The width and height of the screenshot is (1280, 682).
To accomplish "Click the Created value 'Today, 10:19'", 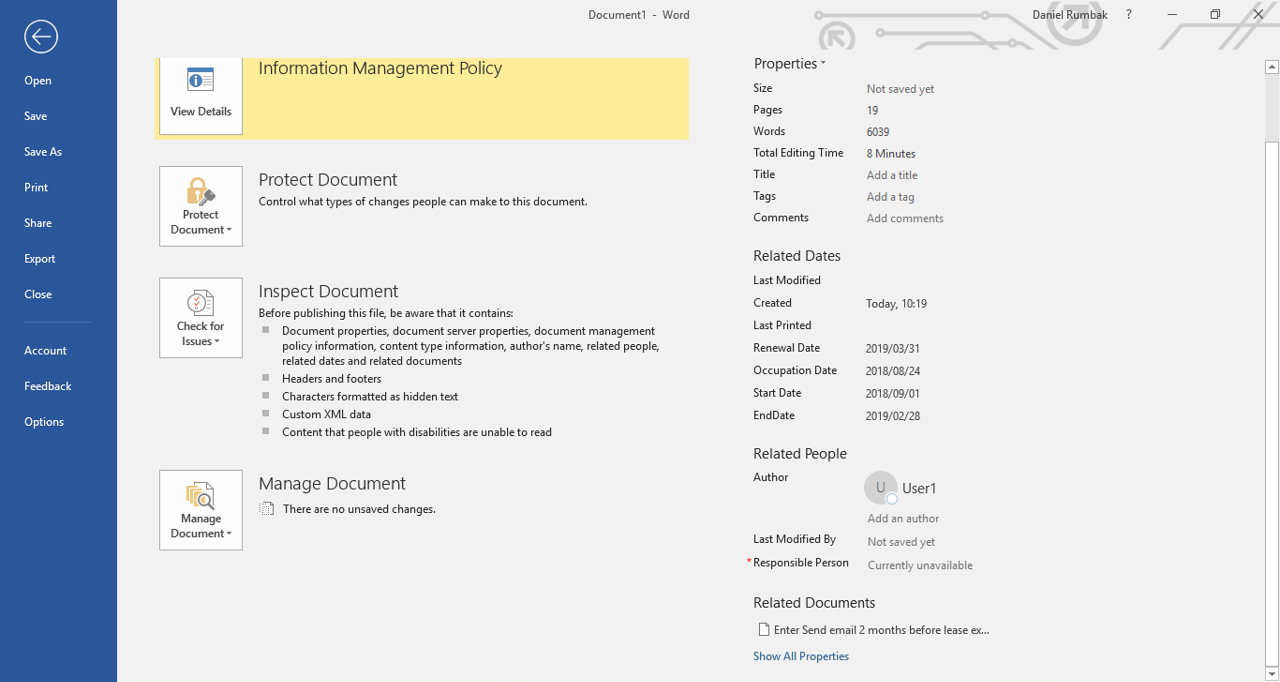I will tap(896, 304).
